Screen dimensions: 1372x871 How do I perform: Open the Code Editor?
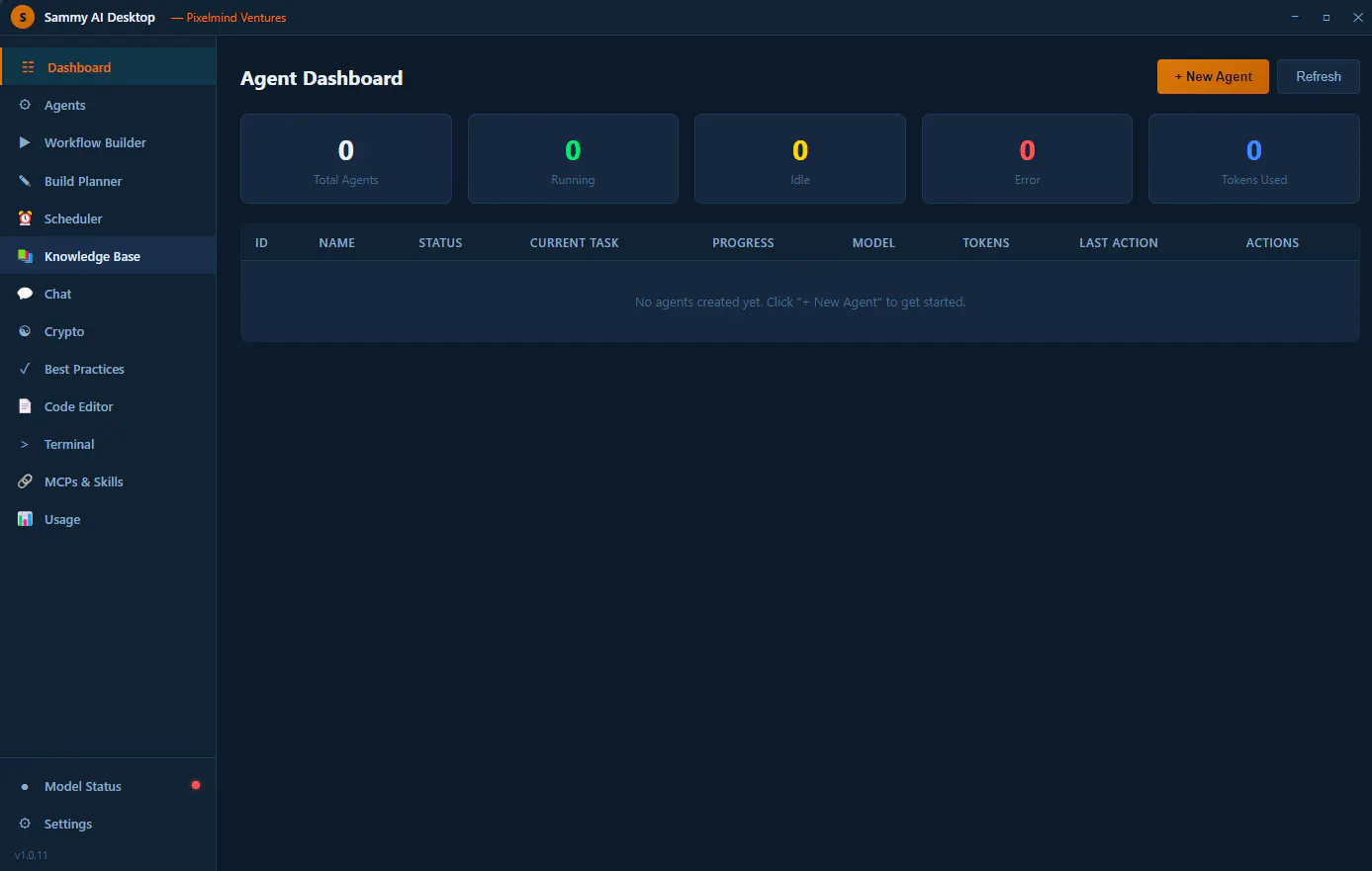pyautogui.click(x=108, y=406)
